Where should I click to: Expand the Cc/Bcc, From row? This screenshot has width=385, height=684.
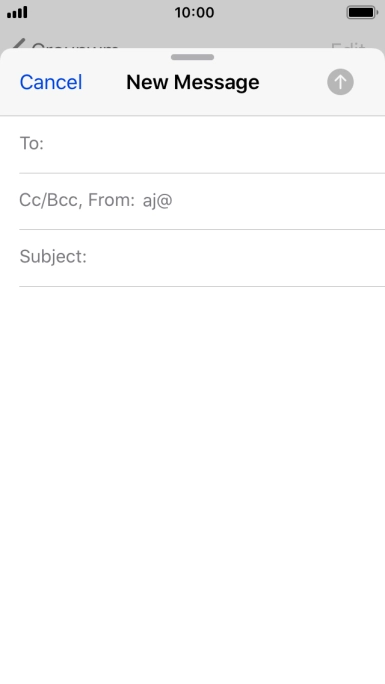[202, 201]
